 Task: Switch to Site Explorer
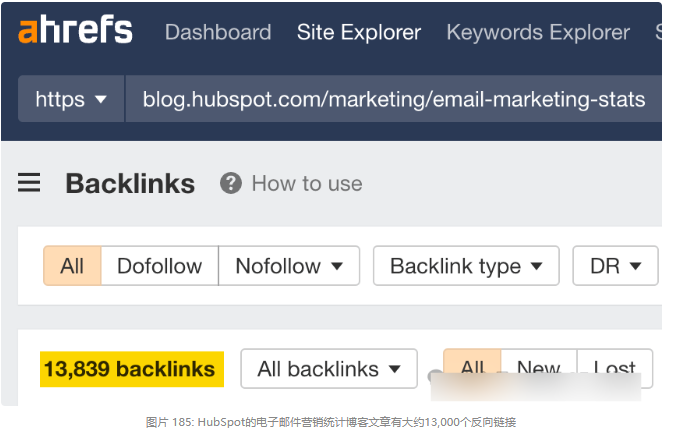coord(359,32)
